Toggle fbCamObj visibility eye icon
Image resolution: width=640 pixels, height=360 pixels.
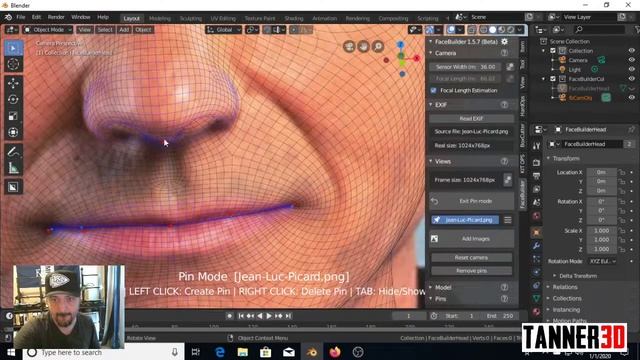point(631,98)
